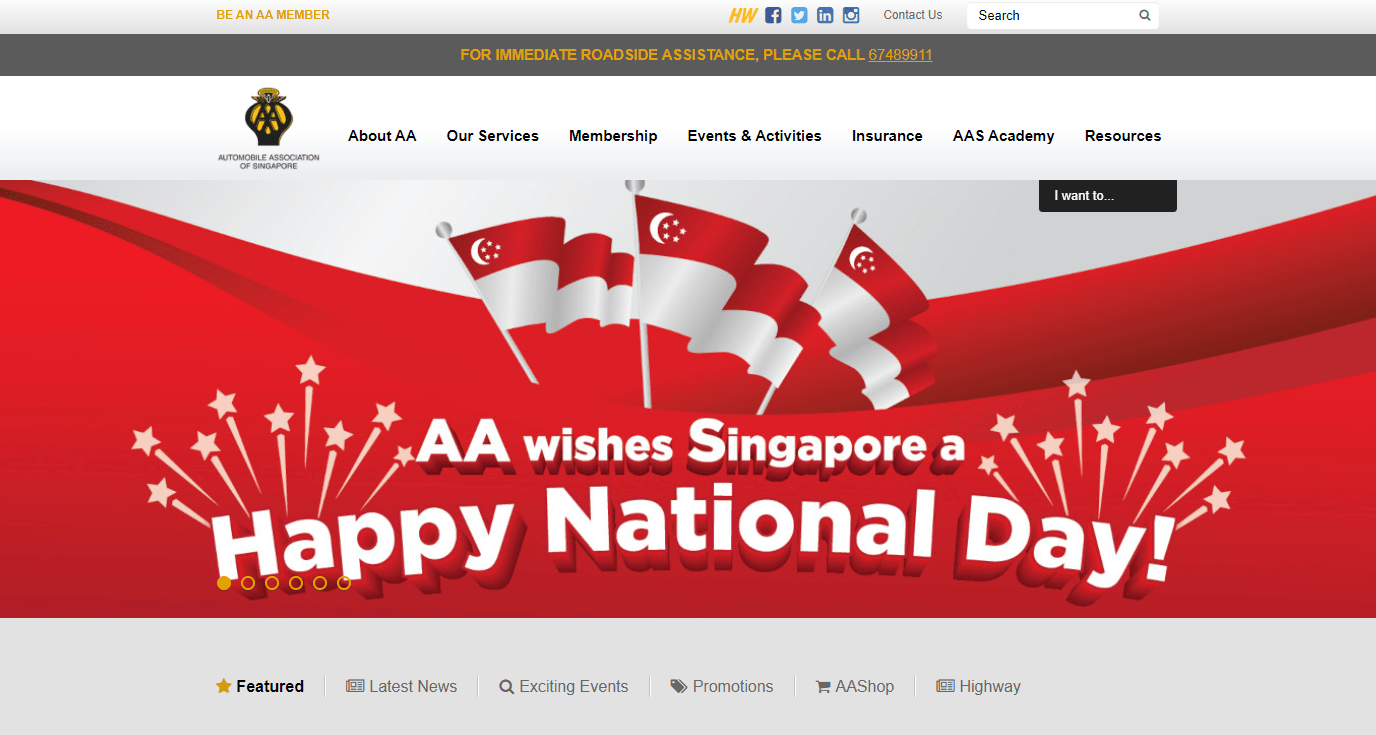
Task: Open the LinkedIn social icon
Action: click(x=825, y=15)
